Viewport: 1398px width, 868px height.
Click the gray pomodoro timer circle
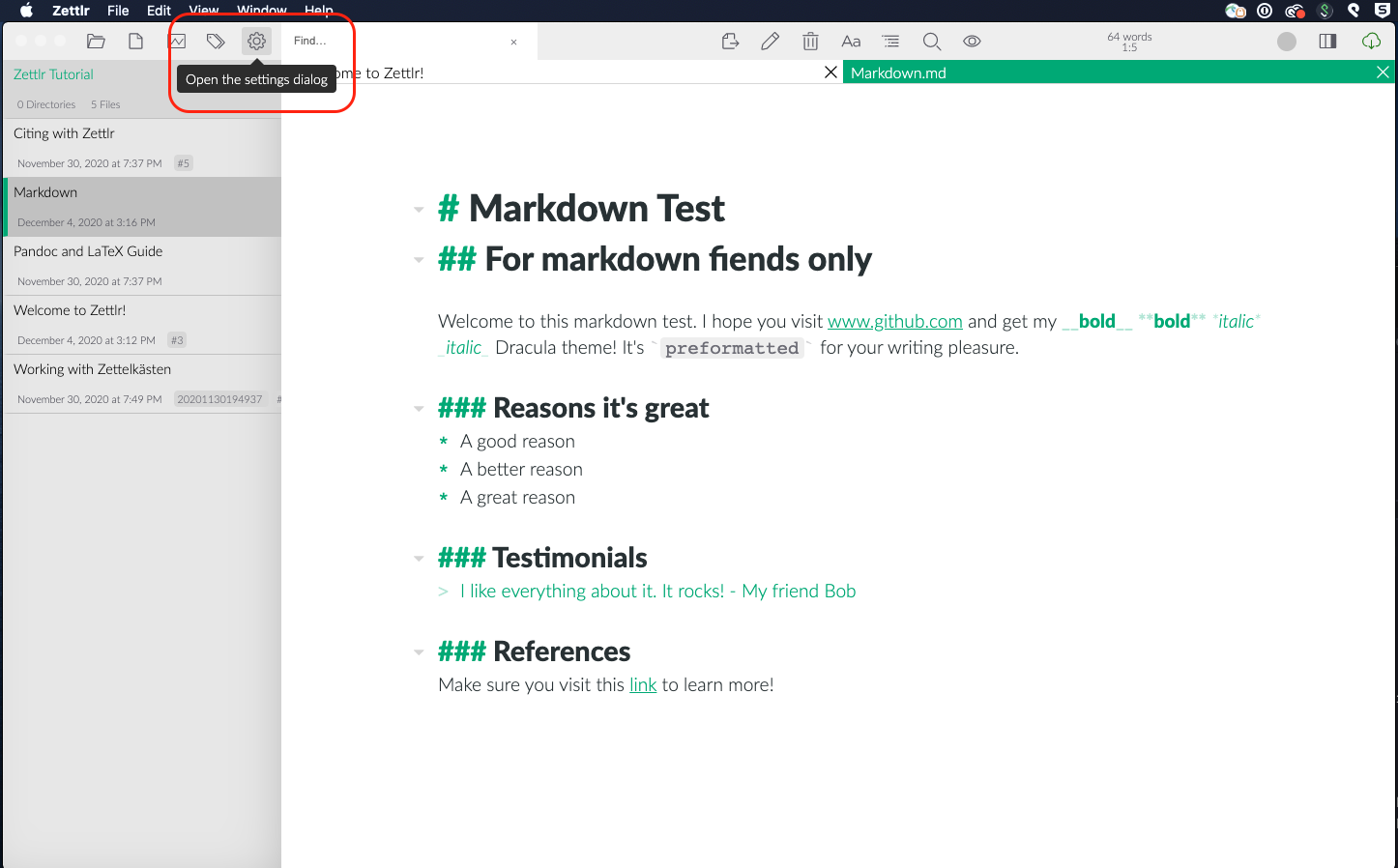coord(1287,41)
